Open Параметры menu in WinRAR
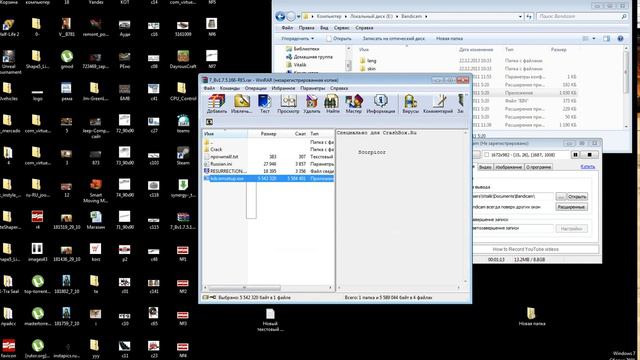 click(313, 88)
